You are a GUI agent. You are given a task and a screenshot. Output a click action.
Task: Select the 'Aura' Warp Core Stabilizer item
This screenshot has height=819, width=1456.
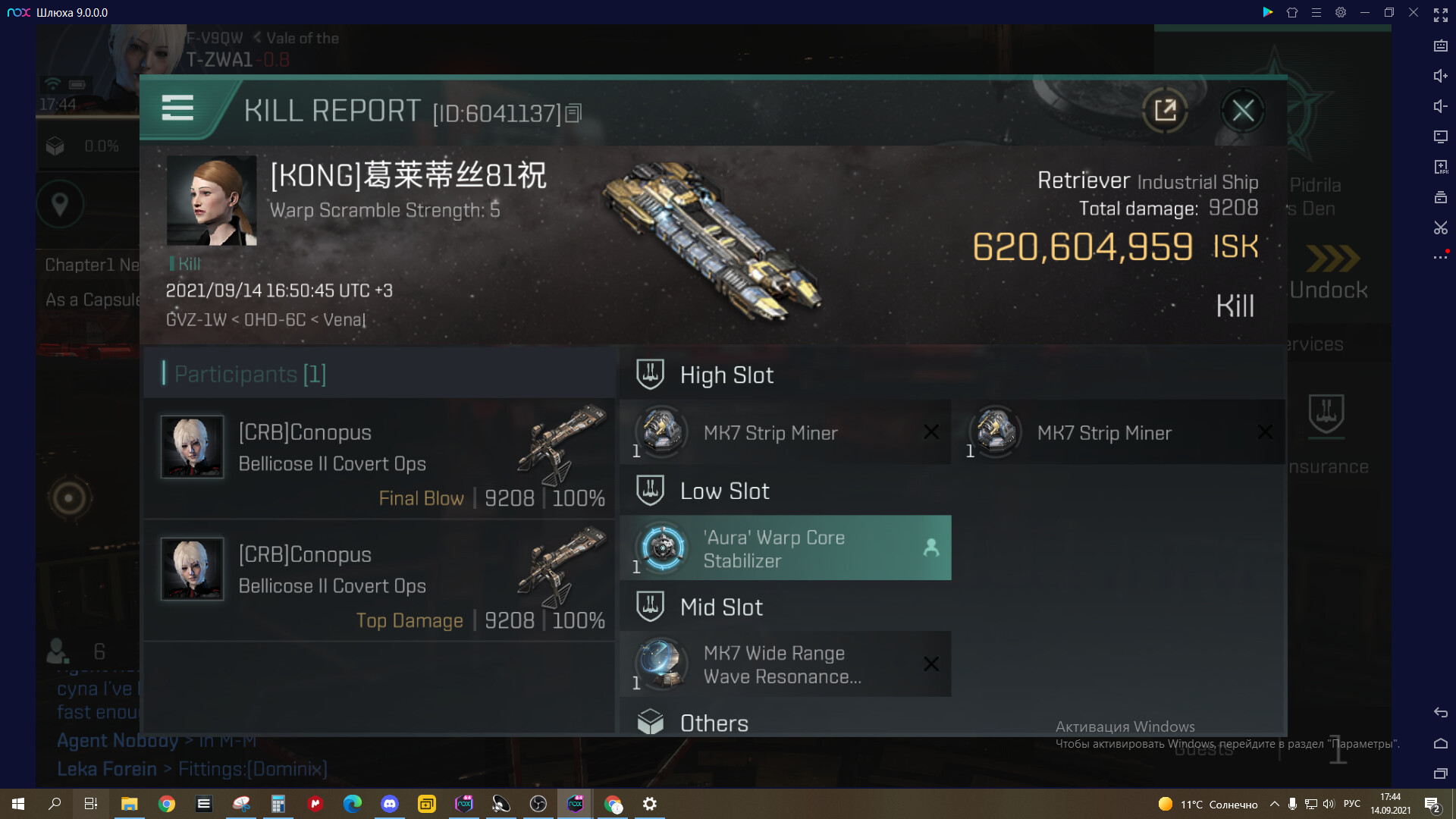(786, 548)
